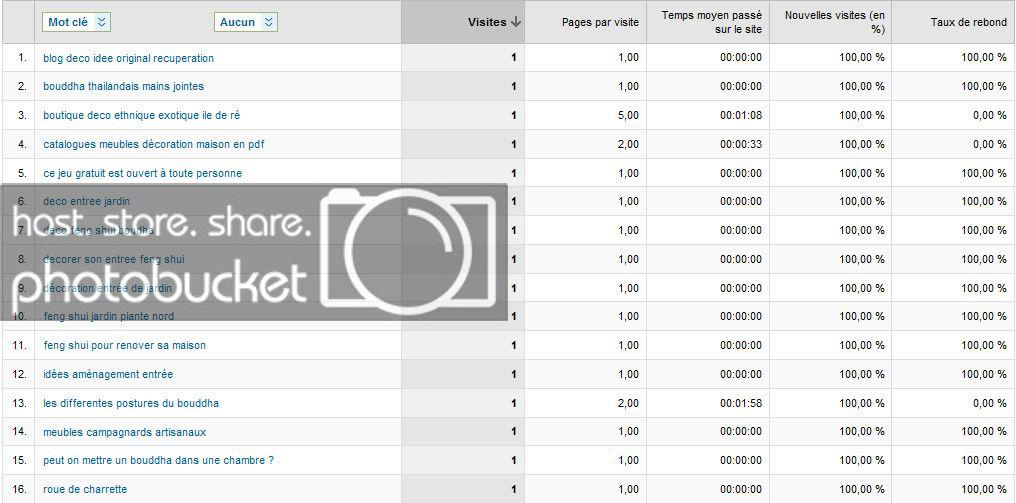Screen dimensions: 1016x503
Task: Open the Mot clé dimension dropdown
Action: tap(76, 22)
